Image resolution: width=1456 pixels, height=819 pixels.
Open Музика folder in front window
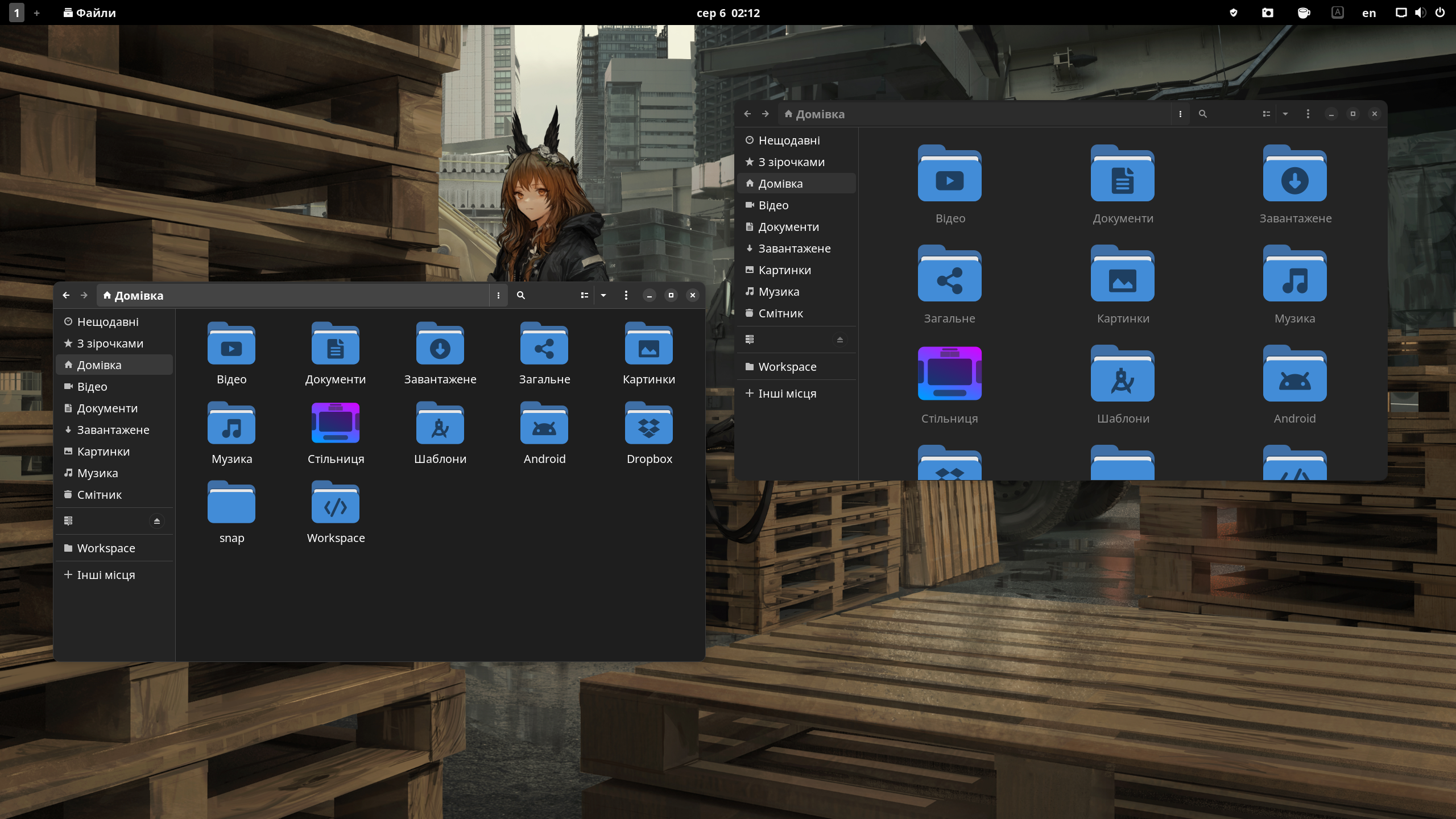click(x=231, y=433)
